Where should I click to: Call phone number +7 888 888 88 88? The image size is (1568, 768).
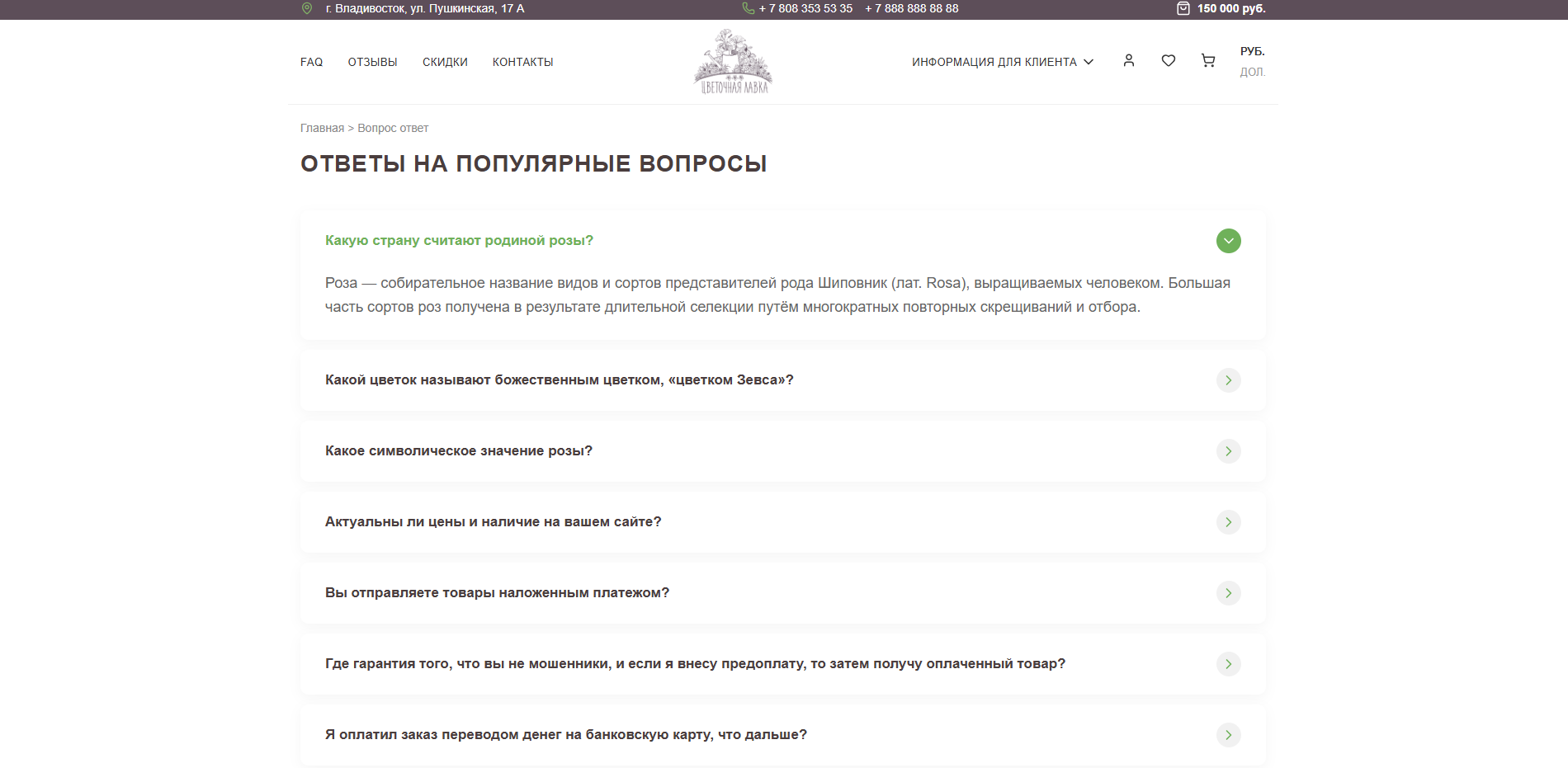(x=912, y=8)
